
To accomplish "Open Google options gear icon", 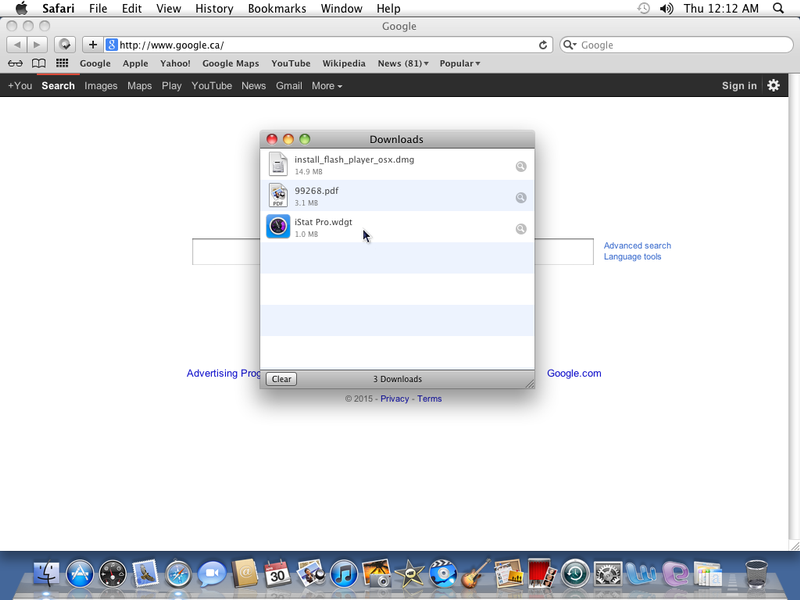I will 773,85.
